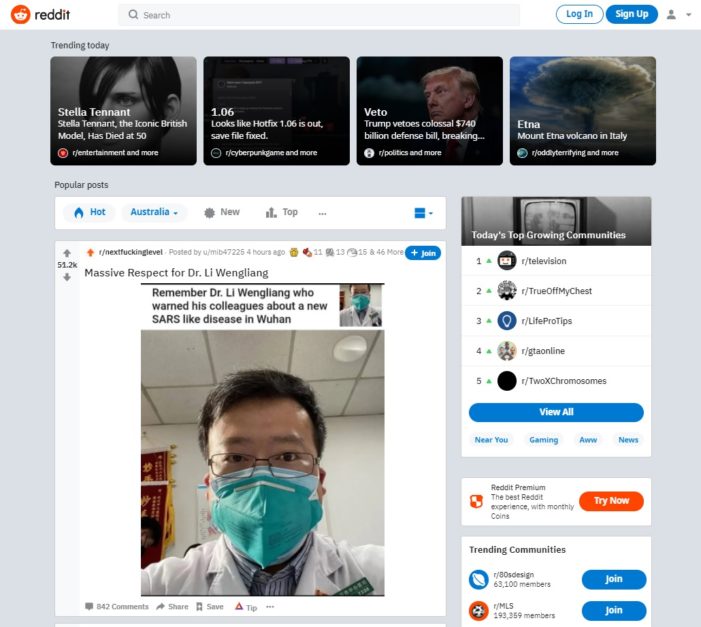Open r/LifeProTips community
This screenshot has width=701, height=627.
coord(547,321)
